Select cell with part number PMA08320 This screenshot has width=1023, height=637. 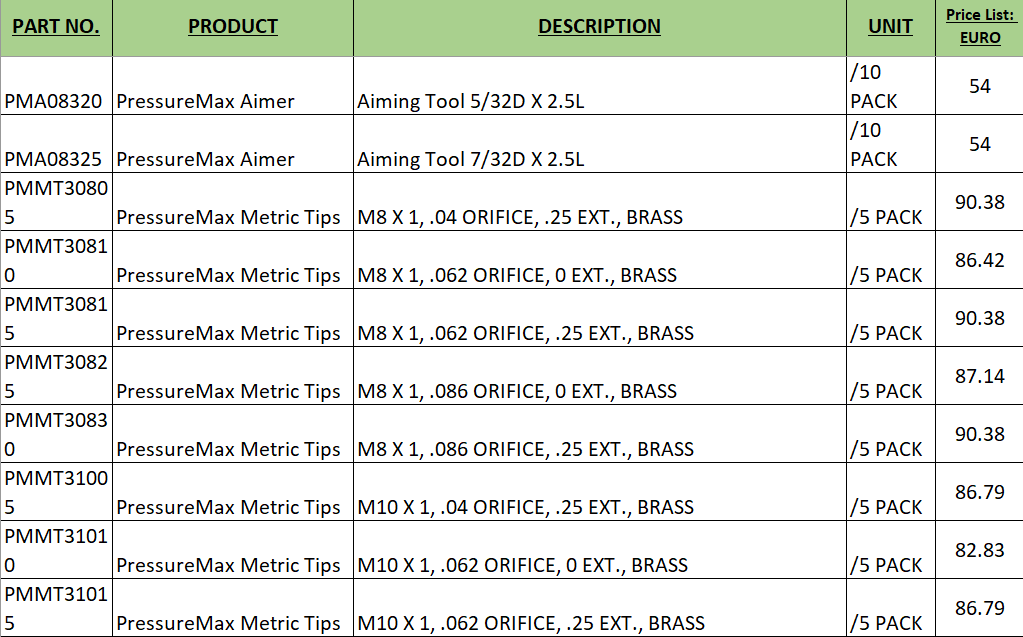click(x=56, y=86)
